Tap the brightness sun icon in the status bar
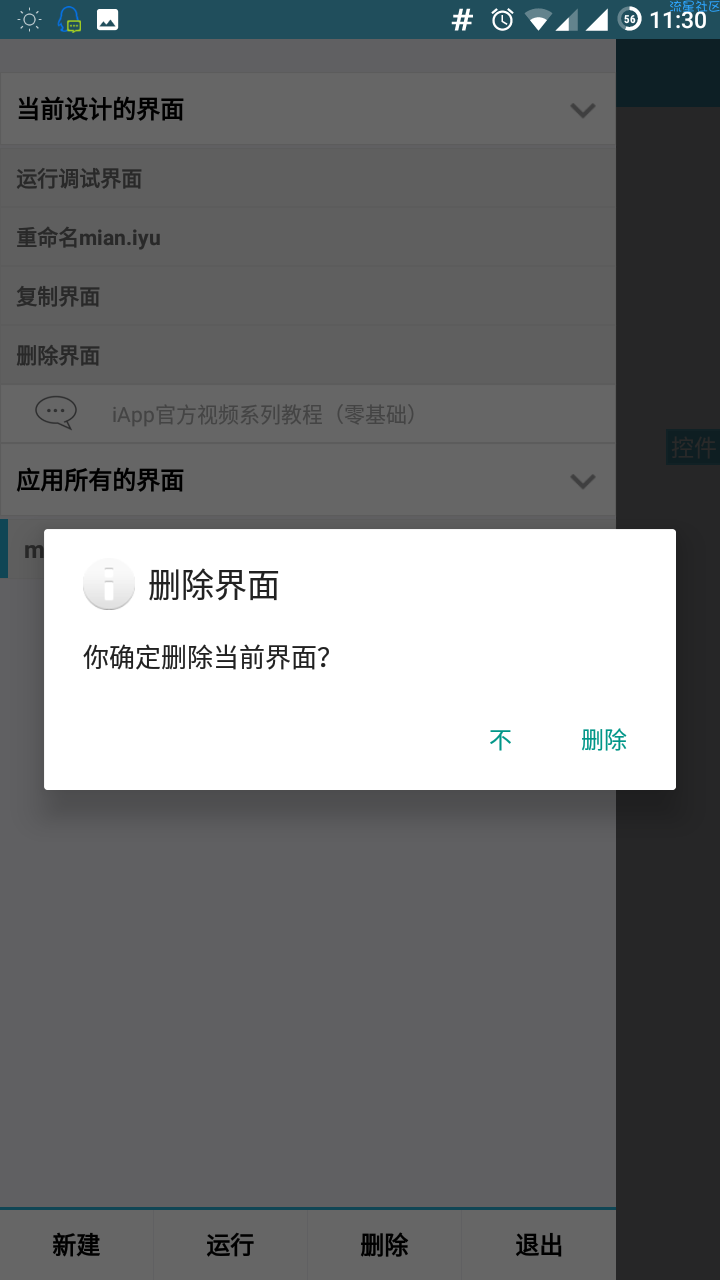720x1280 pixels. (30, 19)
